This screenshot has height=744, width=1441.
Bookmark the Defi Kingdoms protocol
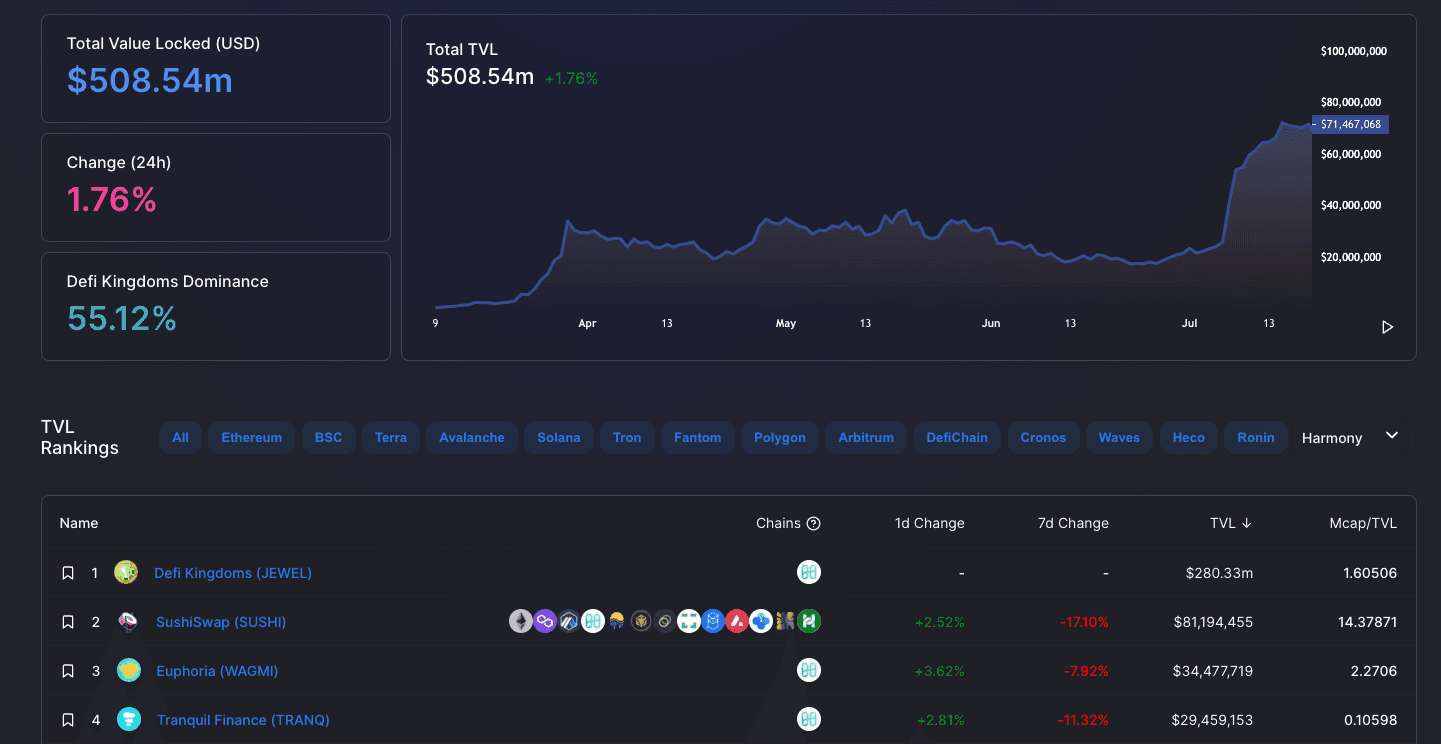coord(68,573)
